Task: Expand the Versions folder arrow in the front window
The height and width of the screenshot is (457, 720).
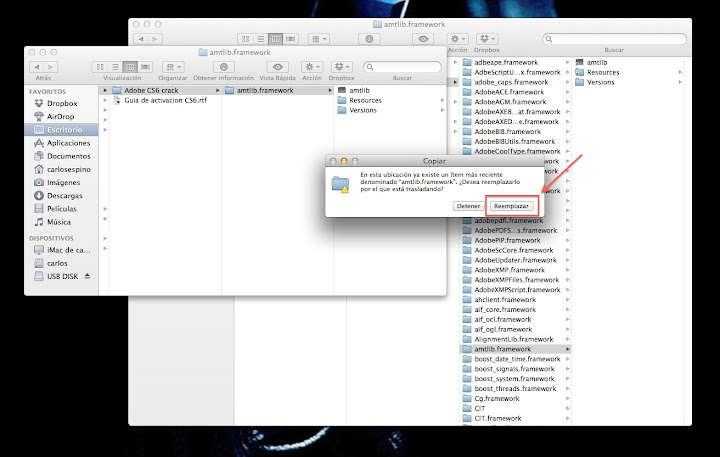Action: [443, 110]
